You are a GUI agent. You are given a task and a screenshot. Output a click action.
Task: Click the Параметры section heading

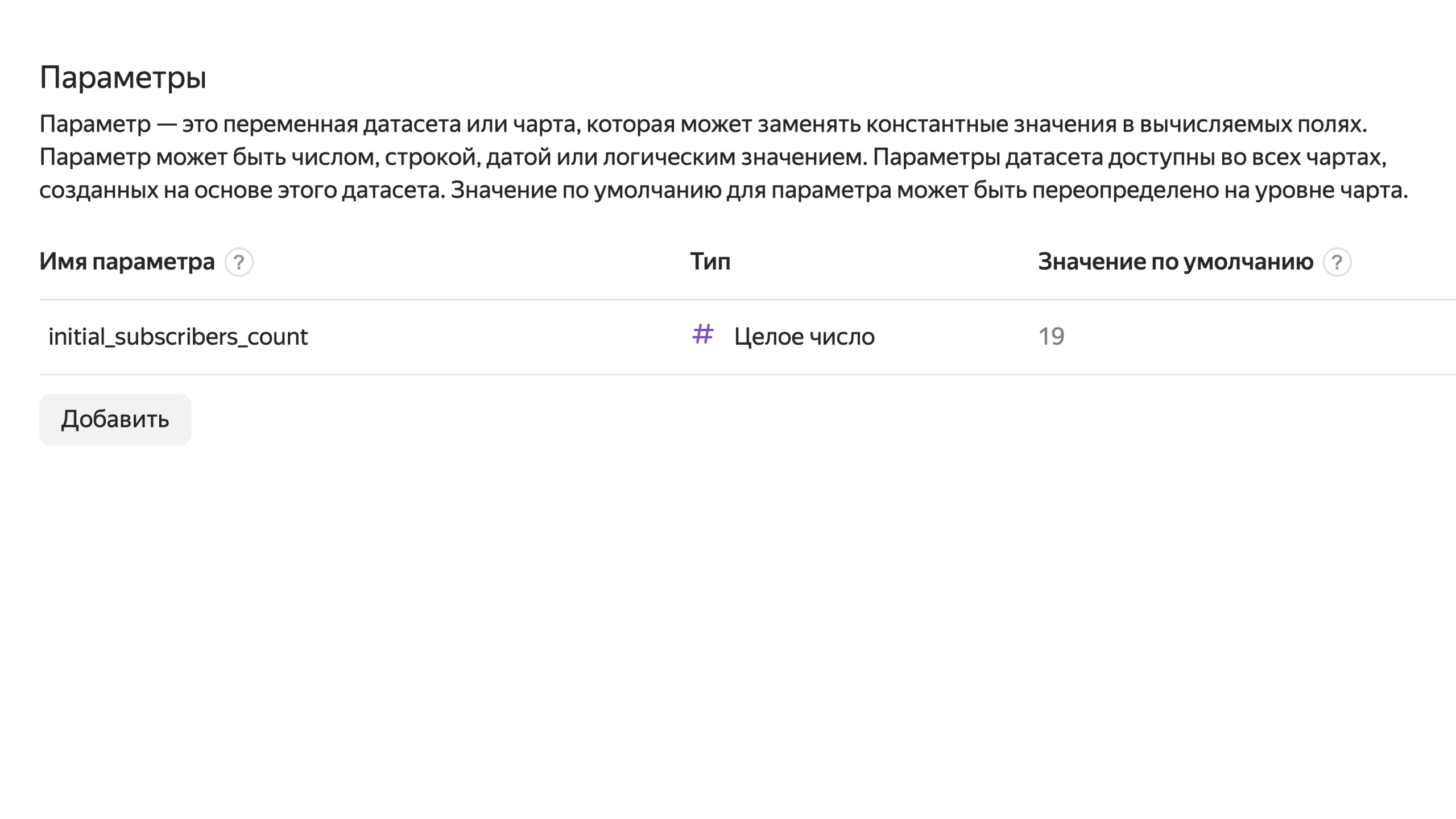point(123,77)
